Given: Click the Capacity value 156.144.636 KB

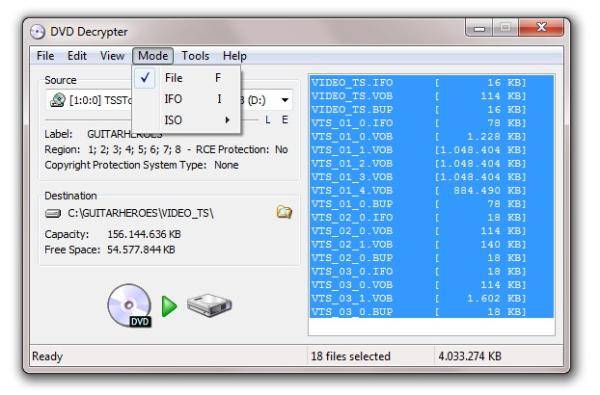Looking at the screenshot, I should [144, 234].
